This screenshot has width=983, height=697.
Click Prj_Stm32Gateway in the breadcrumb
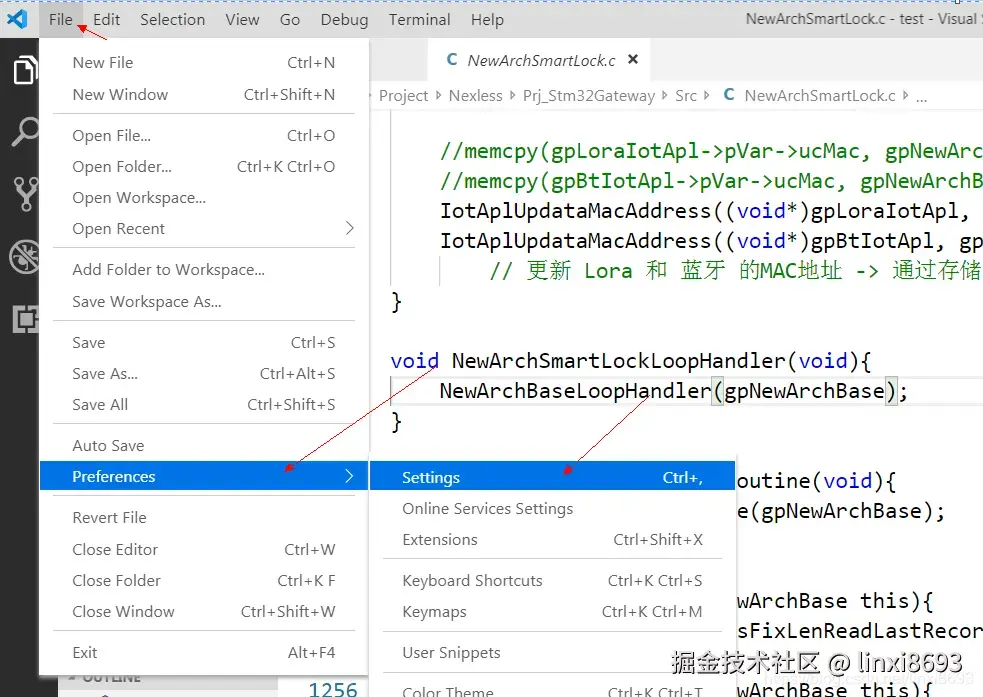click(x=589, y=95)
